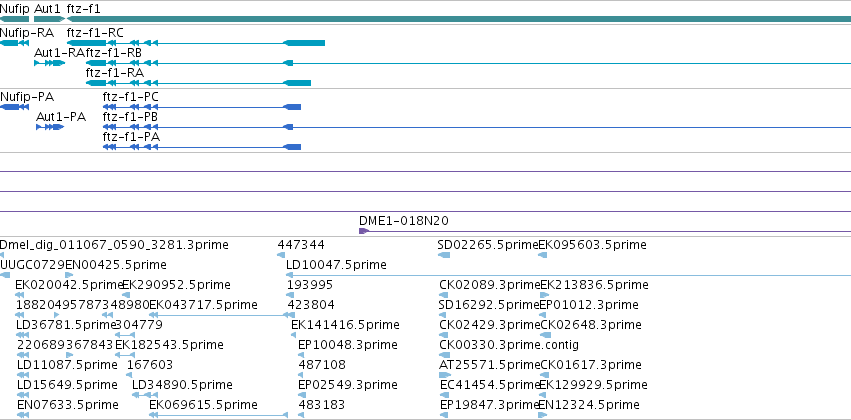Click the LD34890.5prime label
This screenshot has height=420, width=851.
[182, 385]
